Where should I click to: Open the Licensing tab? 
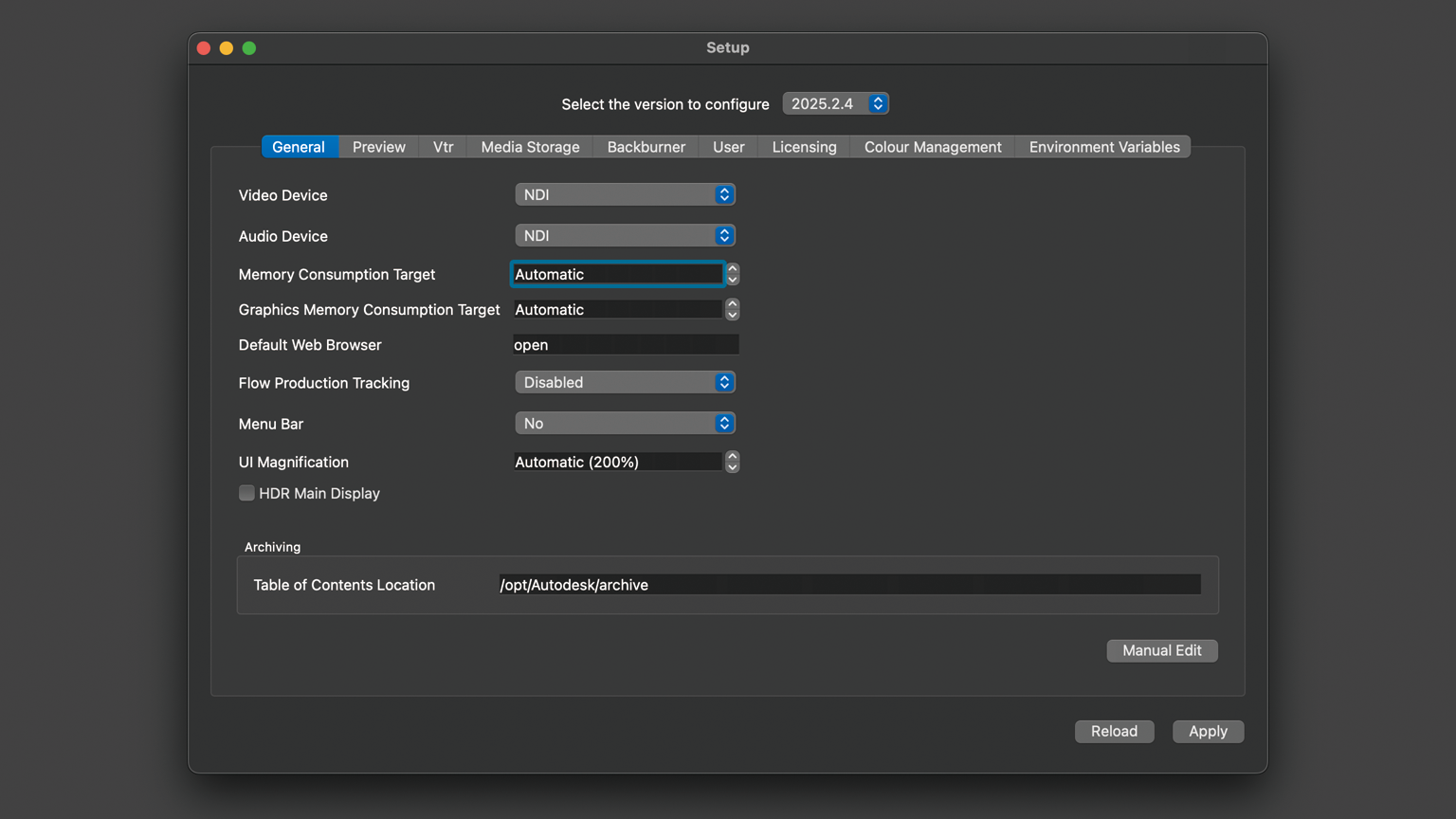(x=804, y=147)
